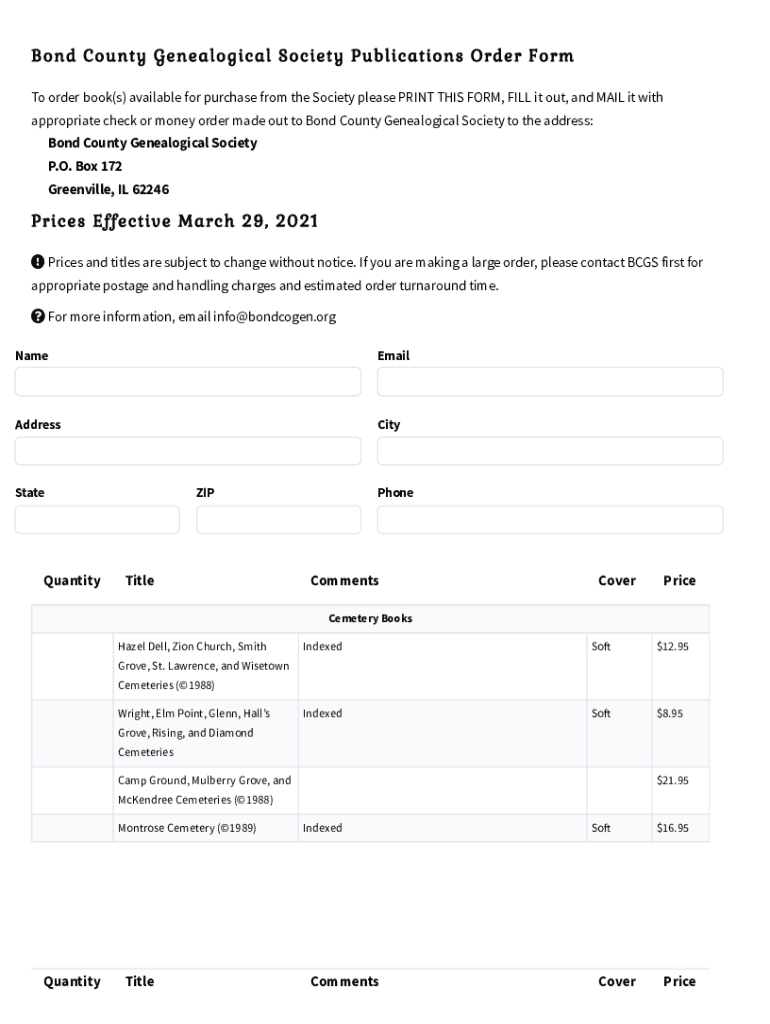
Task: Click the Quantity cell for Montrose Cemetery book
Action: [x=71, y=828]
